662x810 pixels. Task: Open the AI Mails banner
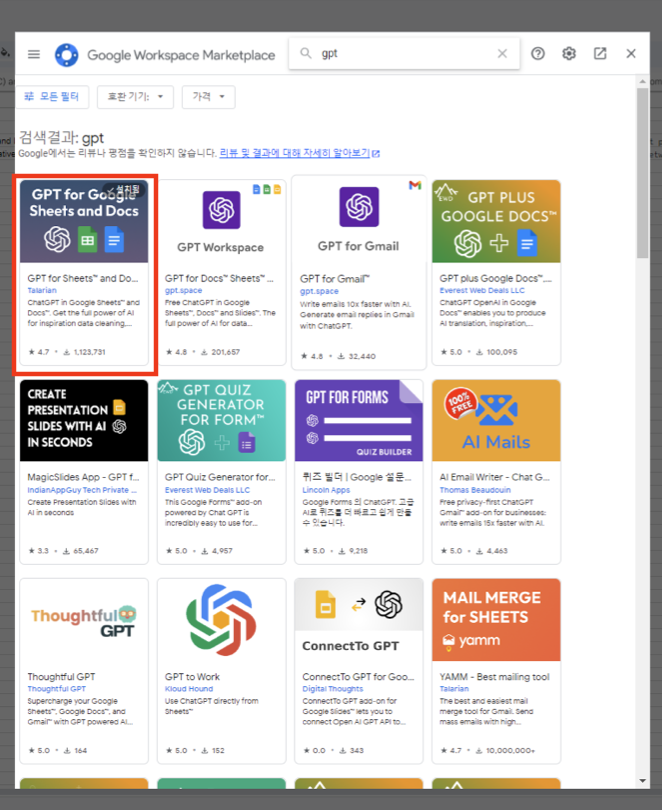[496, 420]
